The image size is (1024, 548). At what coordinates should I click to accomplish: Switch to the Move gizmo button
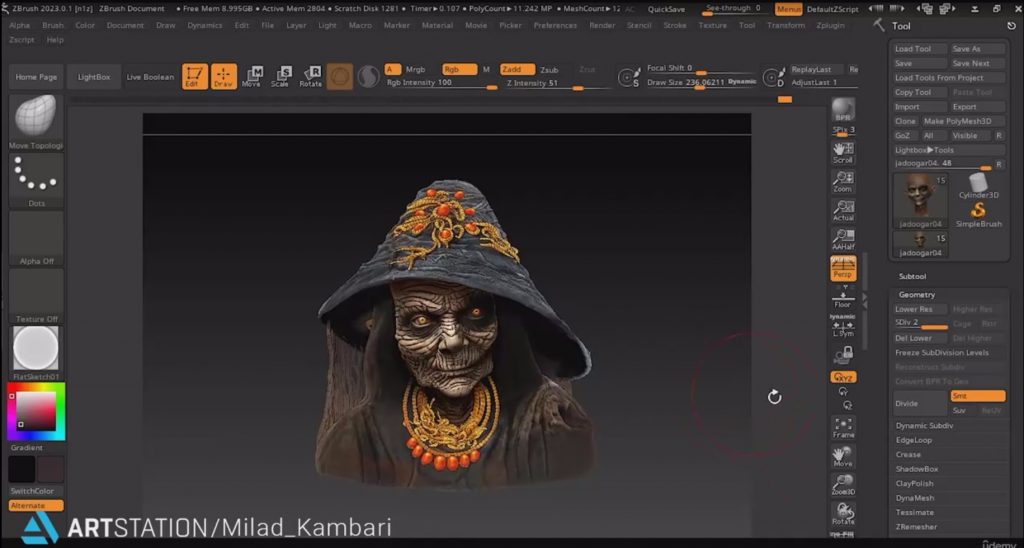coord(251,76)
